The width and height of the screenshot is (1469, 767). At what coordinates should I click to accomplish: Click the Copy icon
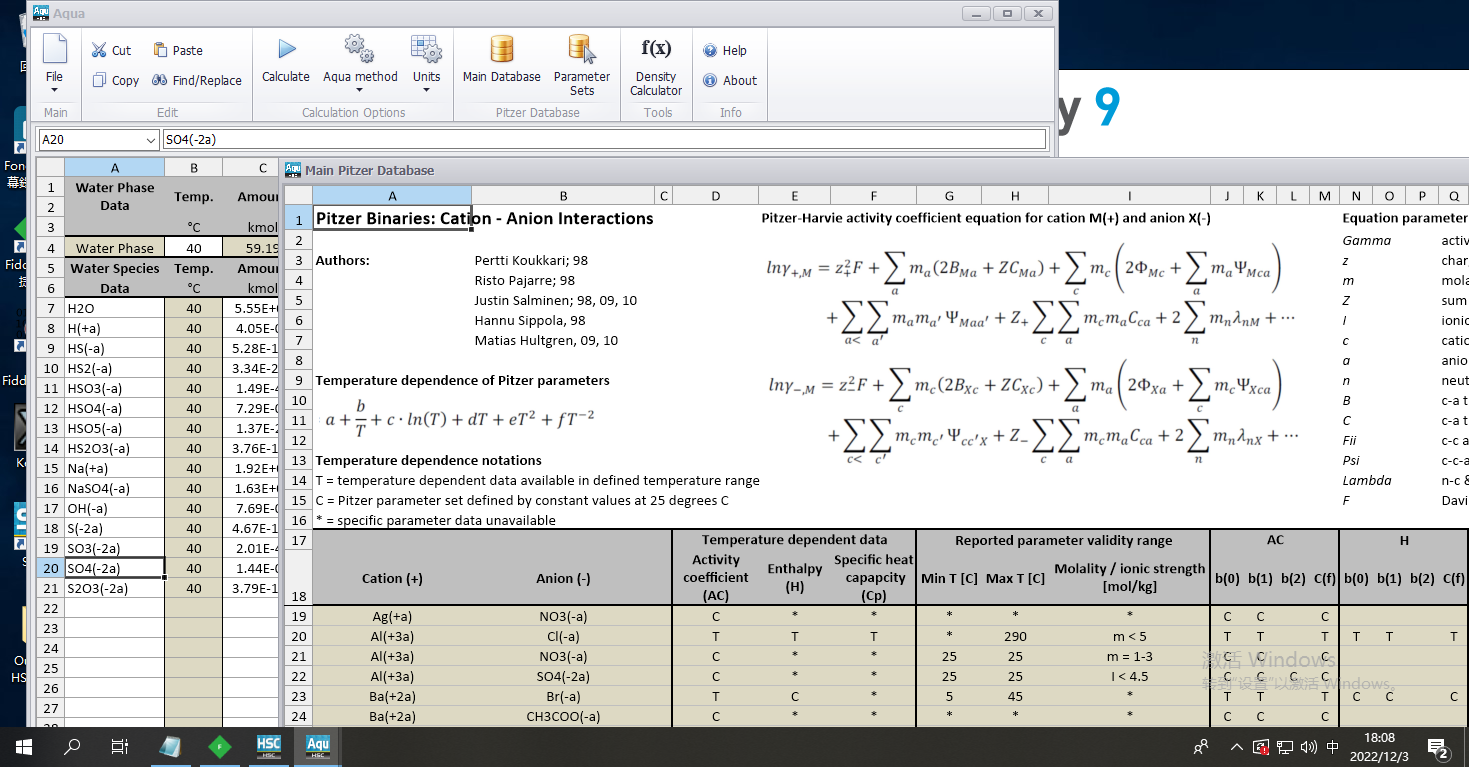click(99, 80)
